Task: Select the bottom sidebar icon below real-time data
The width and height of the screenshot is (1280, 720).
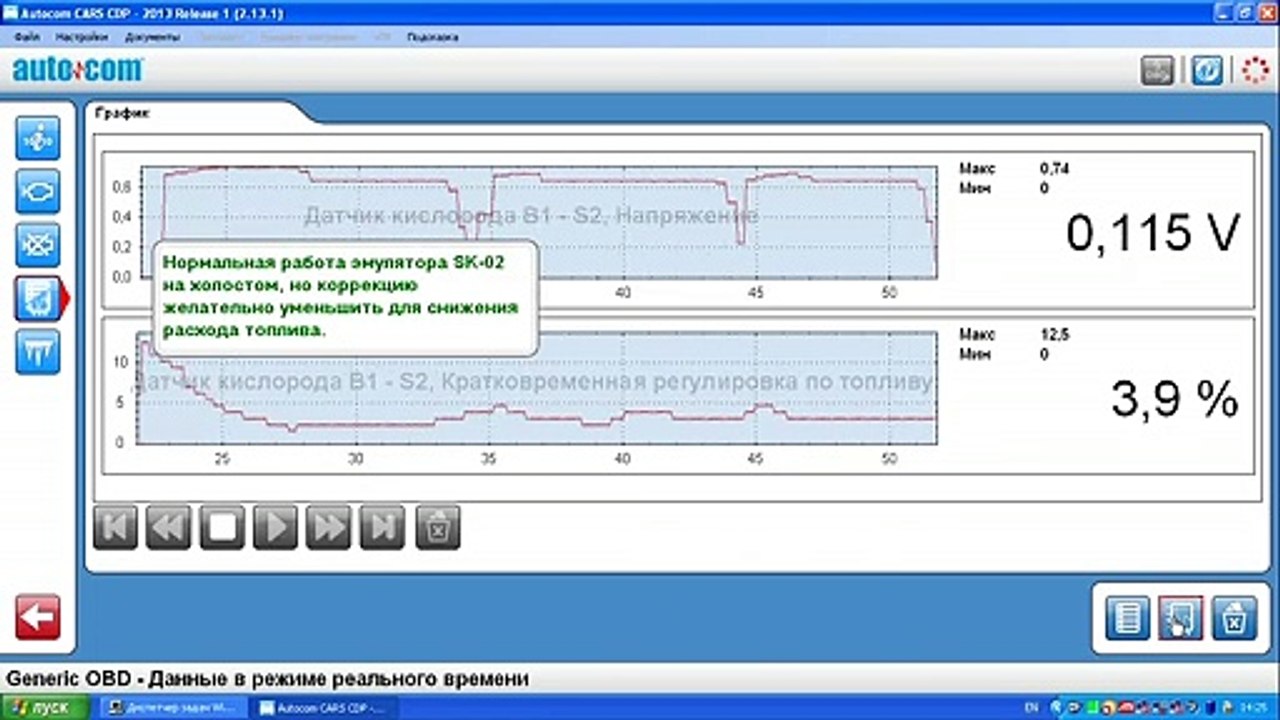Action: [38, 352]
